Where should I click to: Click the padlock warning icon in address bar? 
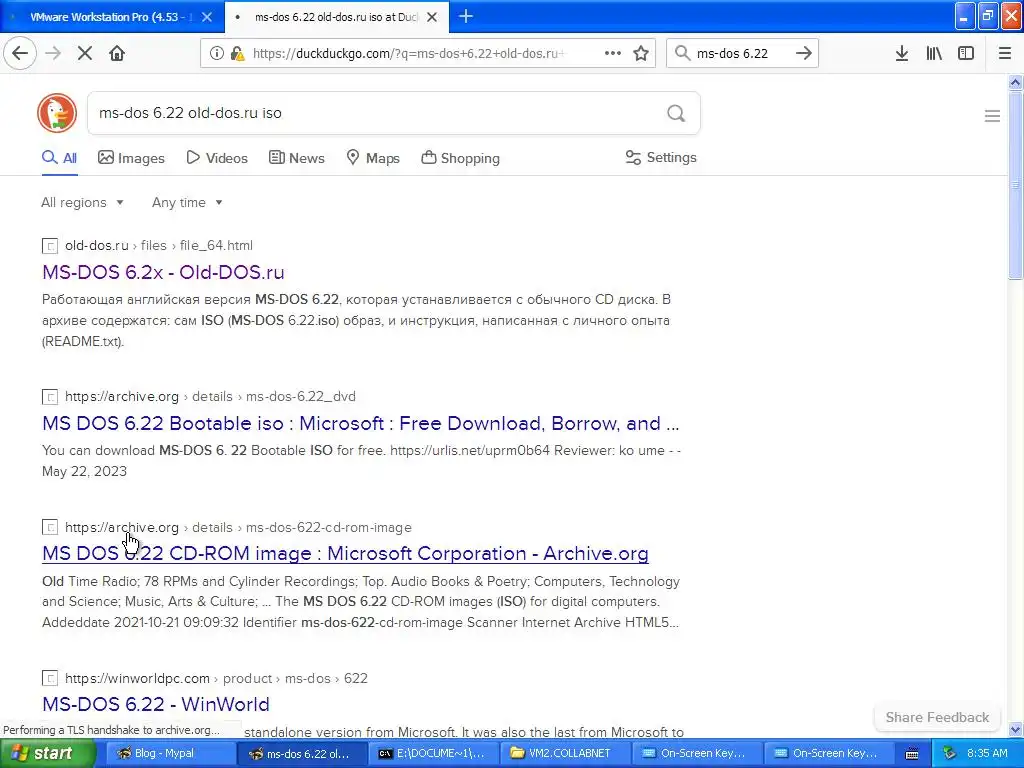click(237, 54)
